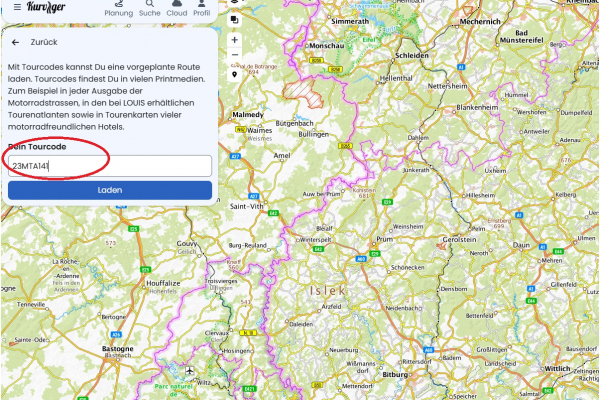Go back using the Zurück arrow
The image size is (600, 400).
(15, 44)
